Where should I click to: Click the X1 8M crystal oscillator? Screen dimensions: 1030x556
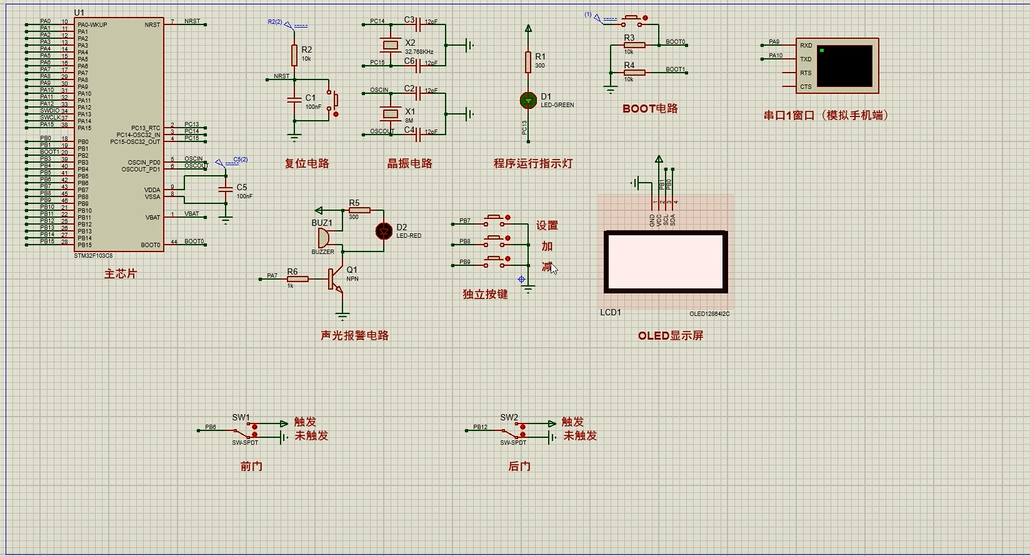pos(390,112)
